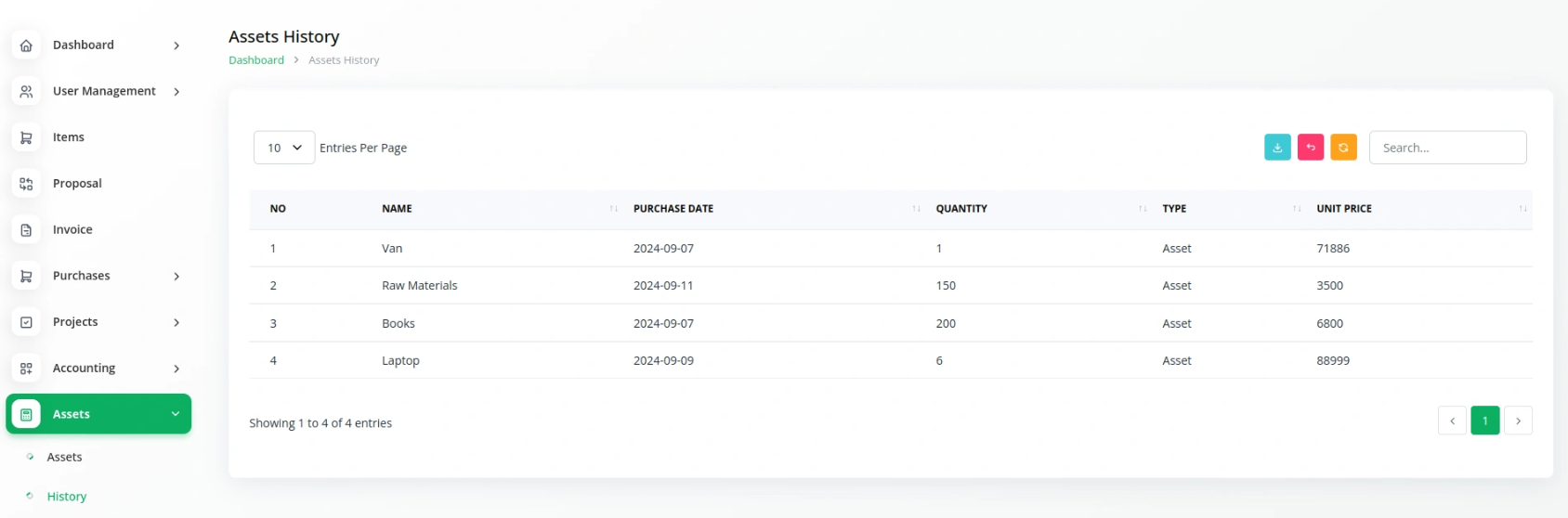Viewport: 1568px width, 518px height.
Task: Open the entries per page dropdown
Action: tap(284, 148)
